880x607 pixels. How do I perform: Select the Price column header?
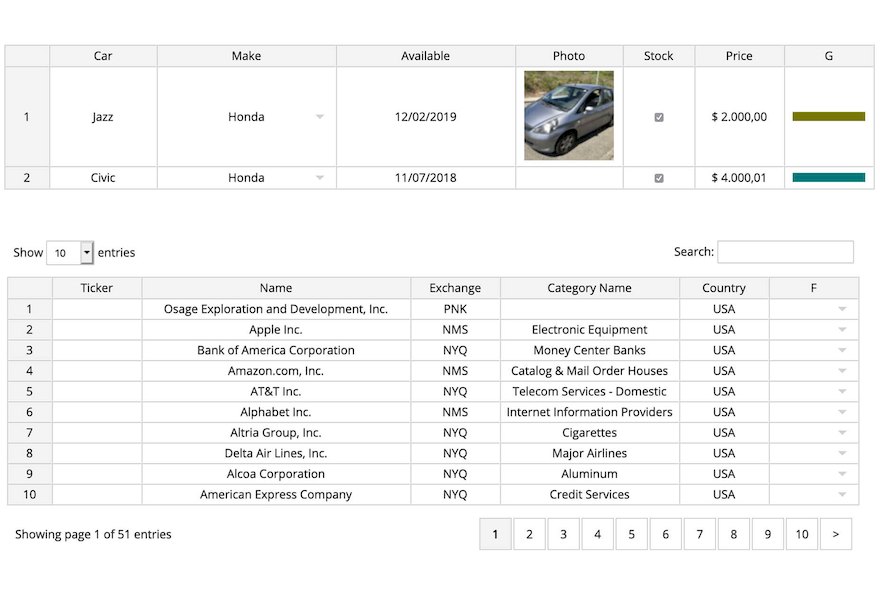739,56
